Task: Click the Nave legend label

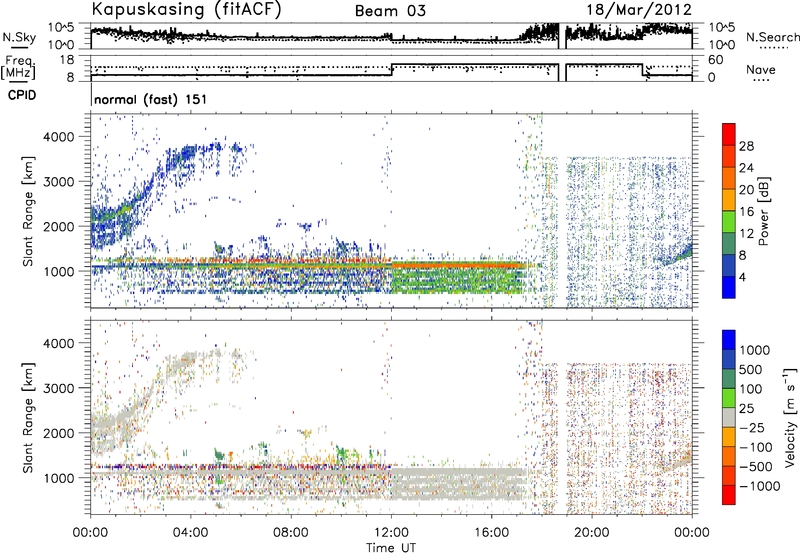Action: 761,70
